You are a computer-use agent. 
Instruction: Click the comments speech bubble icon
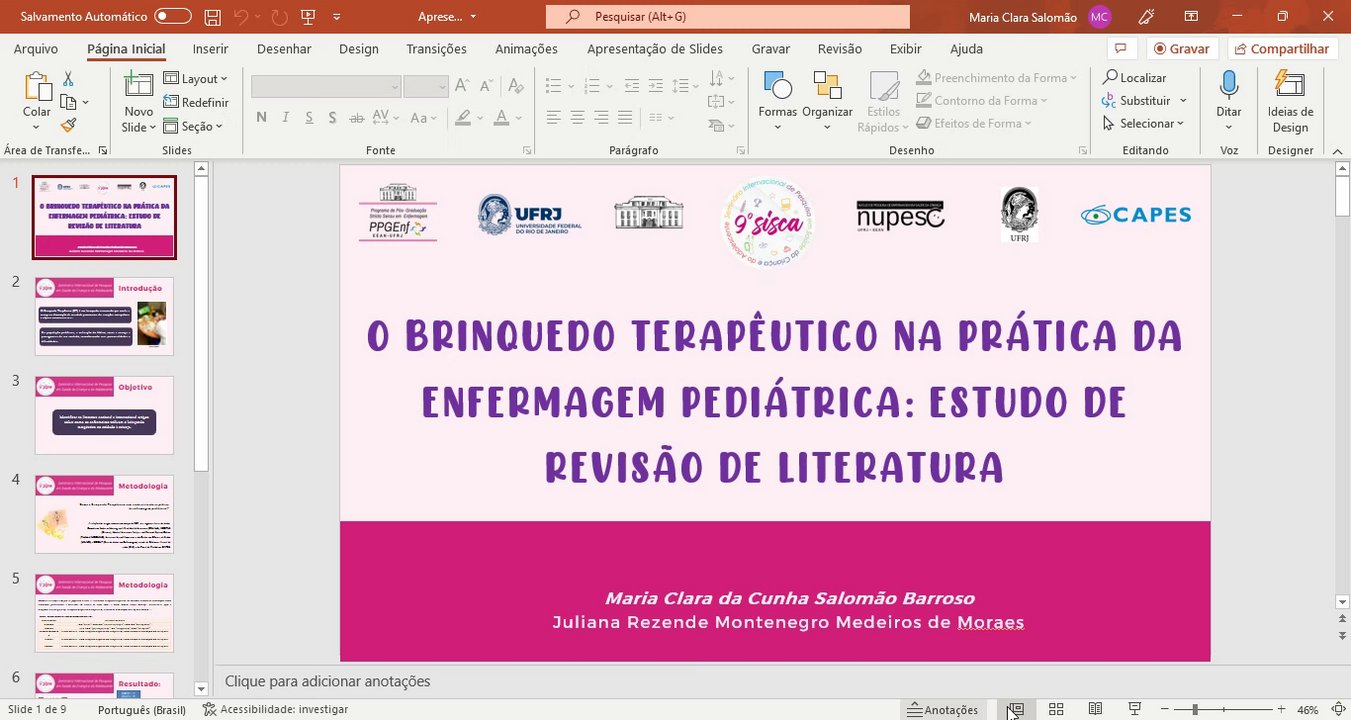pos(1121,48)
